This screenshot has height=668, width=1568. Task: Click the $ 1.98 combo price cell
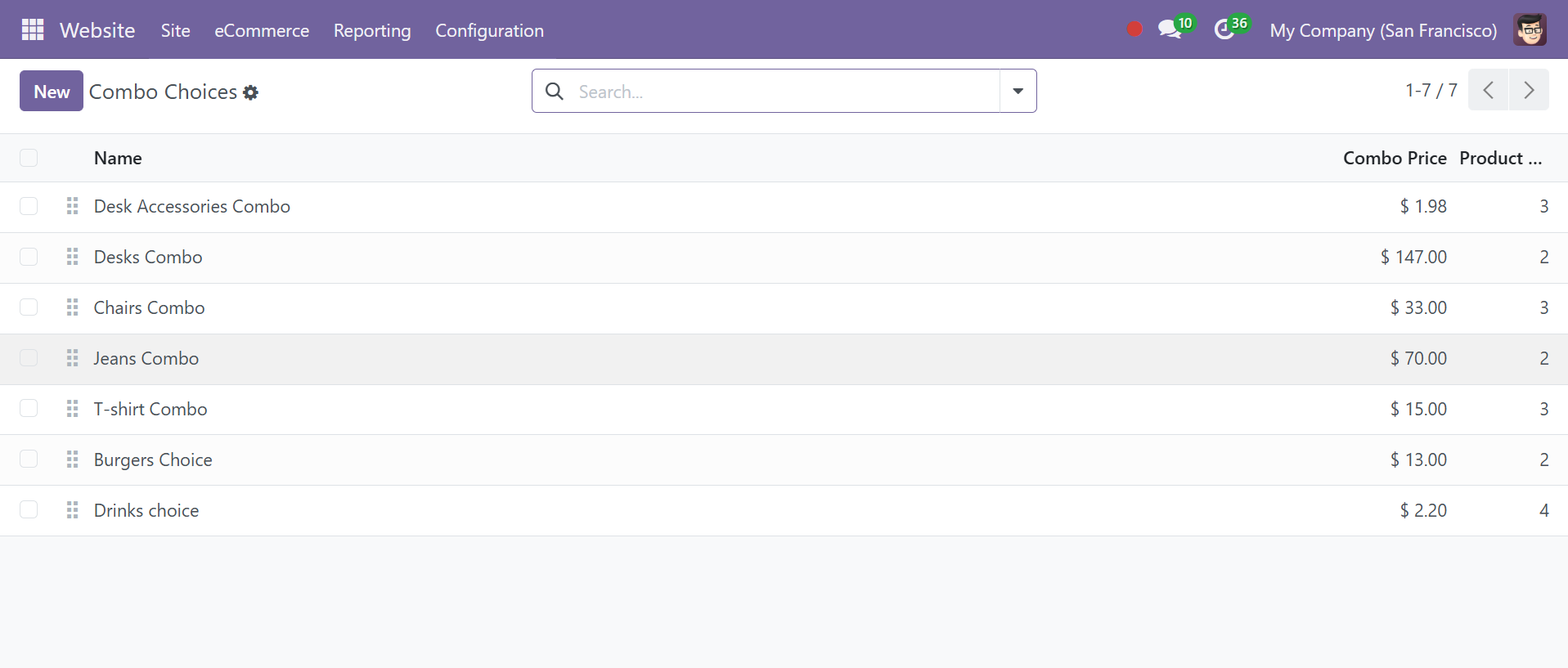pyautogui.click(x=1423, y=206)
